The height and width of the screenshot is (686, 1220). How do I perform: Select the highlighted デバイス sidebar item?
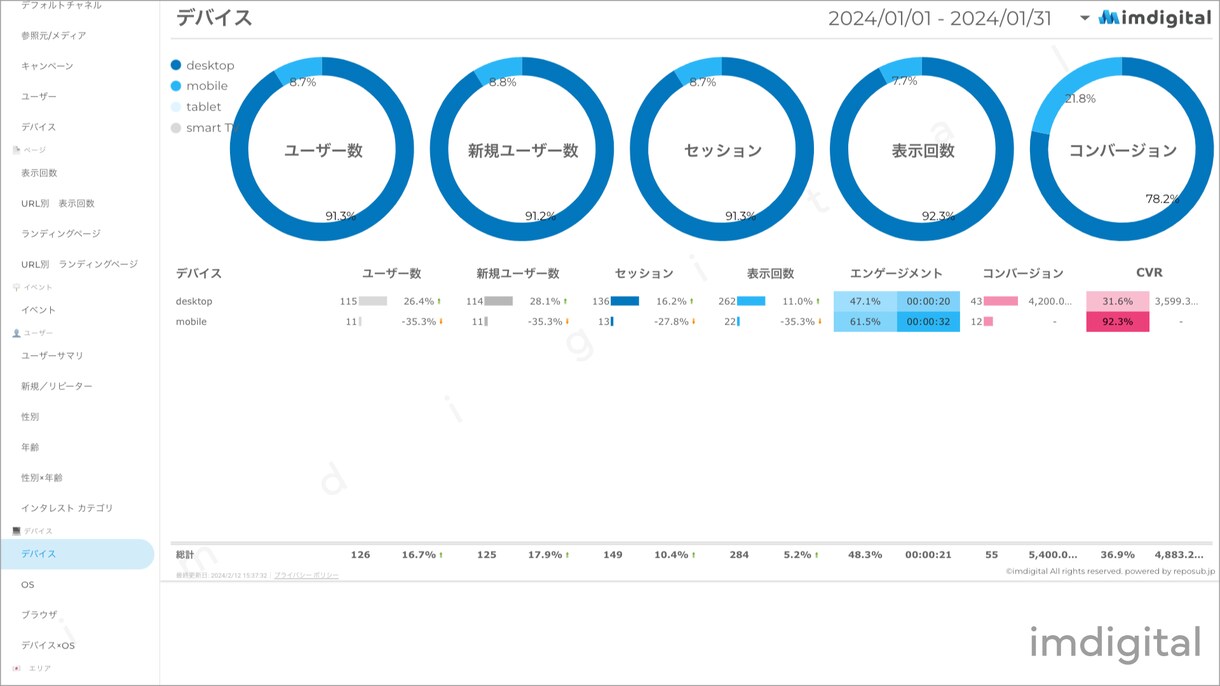click(77, 554)
